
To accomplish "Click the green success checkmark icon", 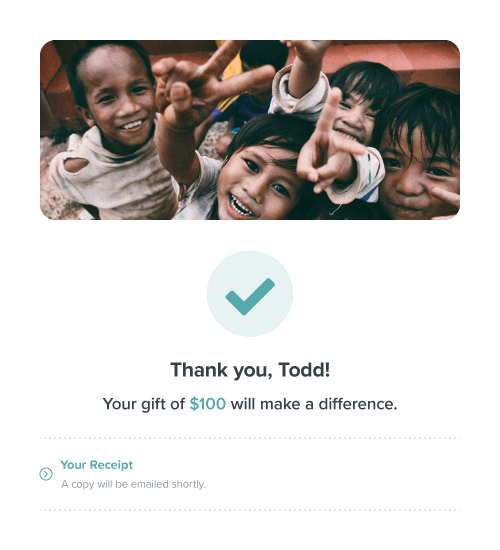I will (x=250, y=296).
